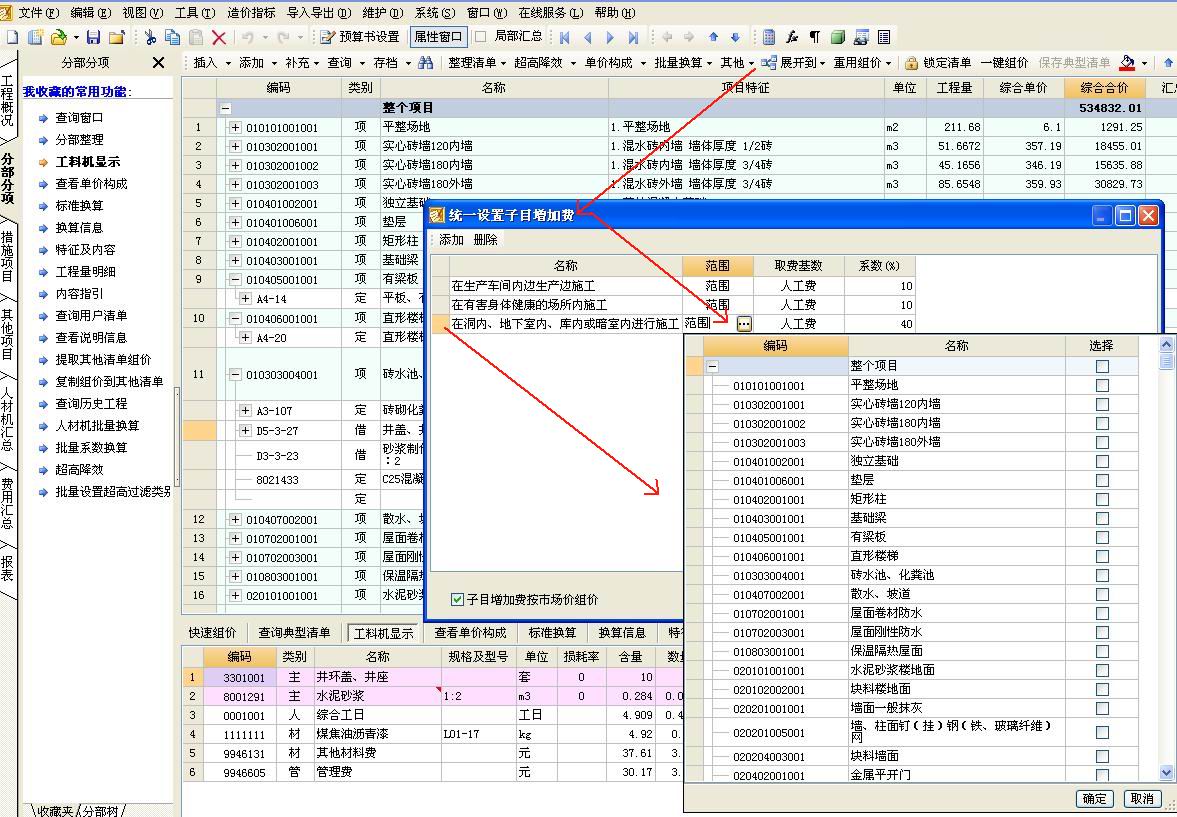This screenshot has width=1177, height=817.
Task: Click the paragraph mark icon
Action: point(814,37)
